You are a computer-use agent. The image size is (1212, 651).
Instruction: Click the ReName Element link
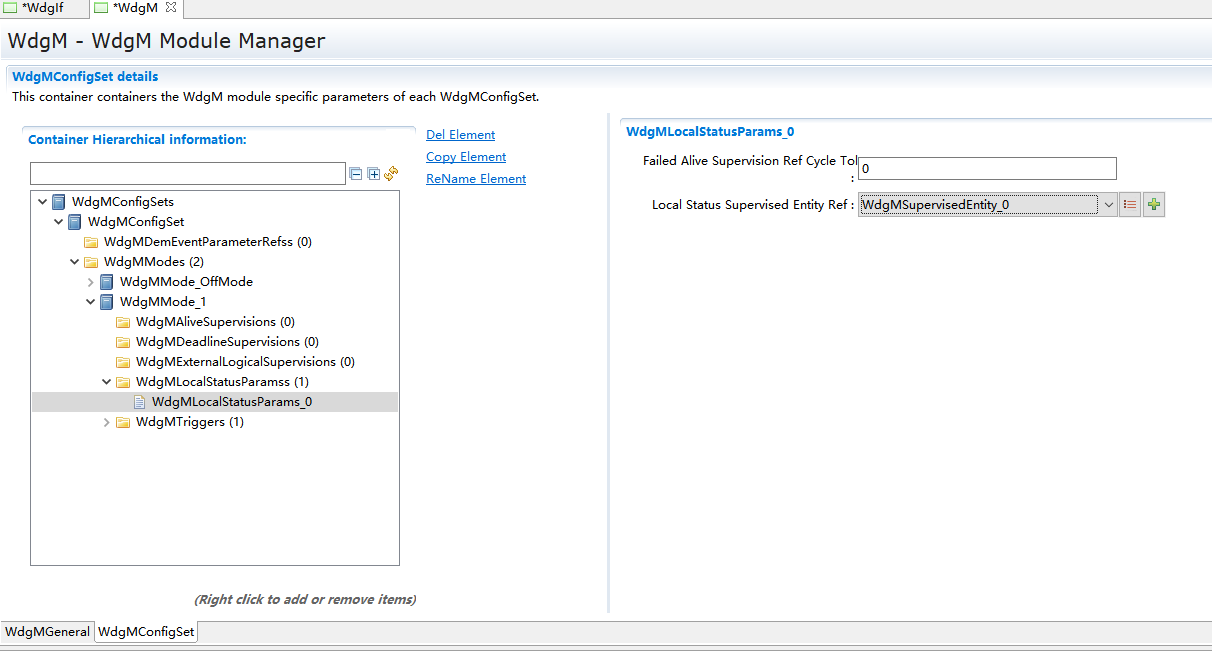[476, 179]
